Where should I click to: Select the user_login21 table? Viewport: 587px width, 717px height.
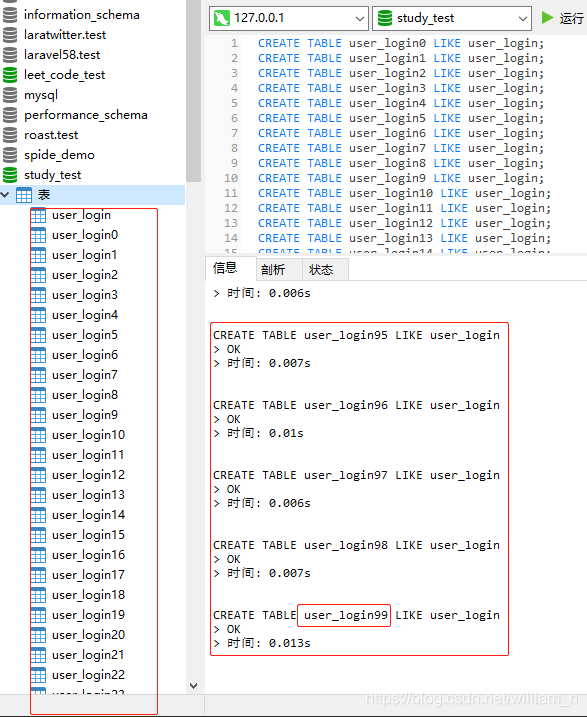point(88,655)
